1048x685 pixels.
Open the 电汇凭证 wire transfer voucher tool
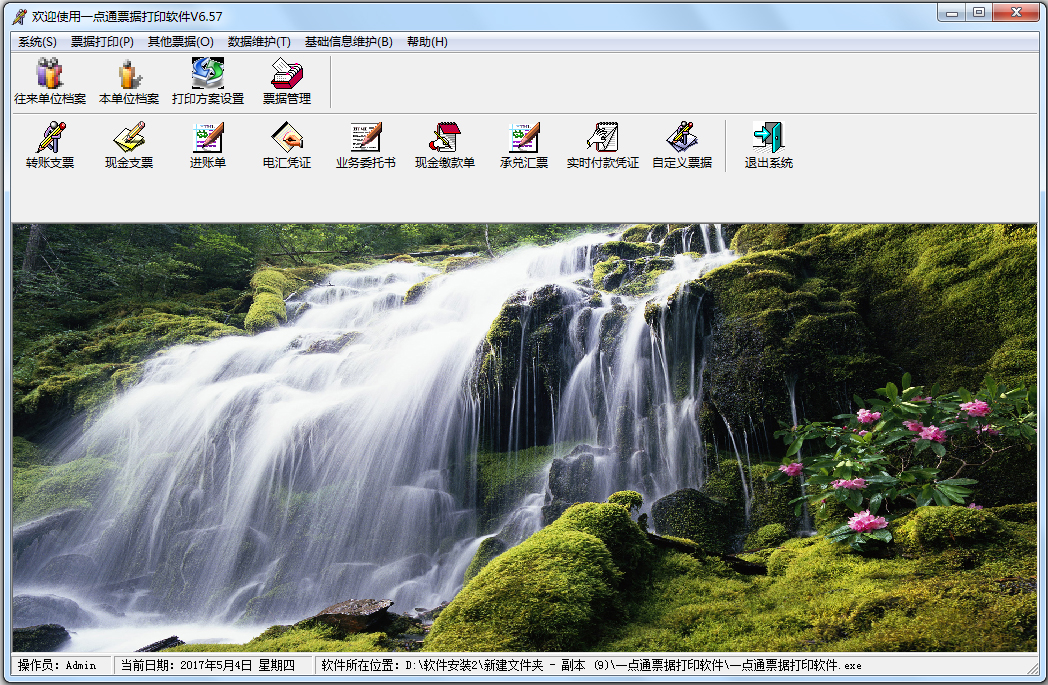pyautogui.click(x=285, y=148)
